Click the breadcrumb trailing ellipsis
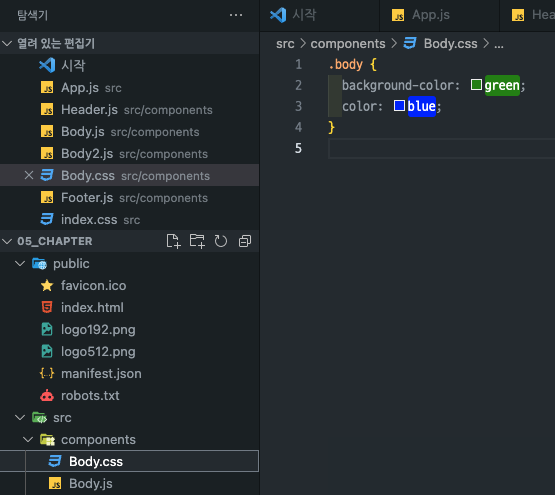Viewport: 555px width, 495px height. 499,45
